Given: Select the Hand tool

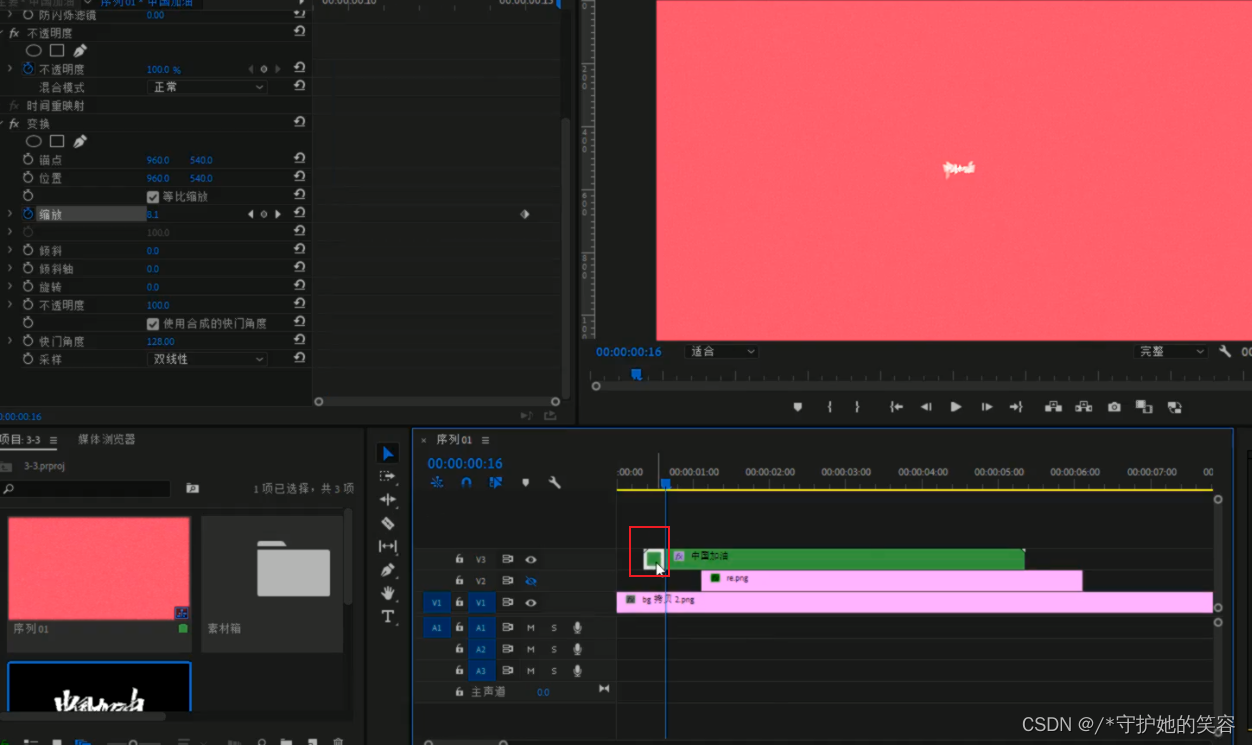Looking at the screenshot, I should click(x=388, y=593).
